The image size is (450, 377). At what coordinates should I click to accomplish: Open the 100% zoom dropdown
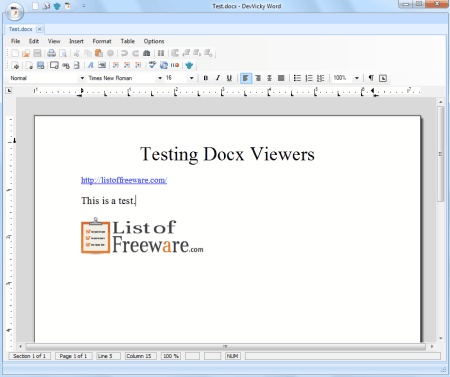356,78
